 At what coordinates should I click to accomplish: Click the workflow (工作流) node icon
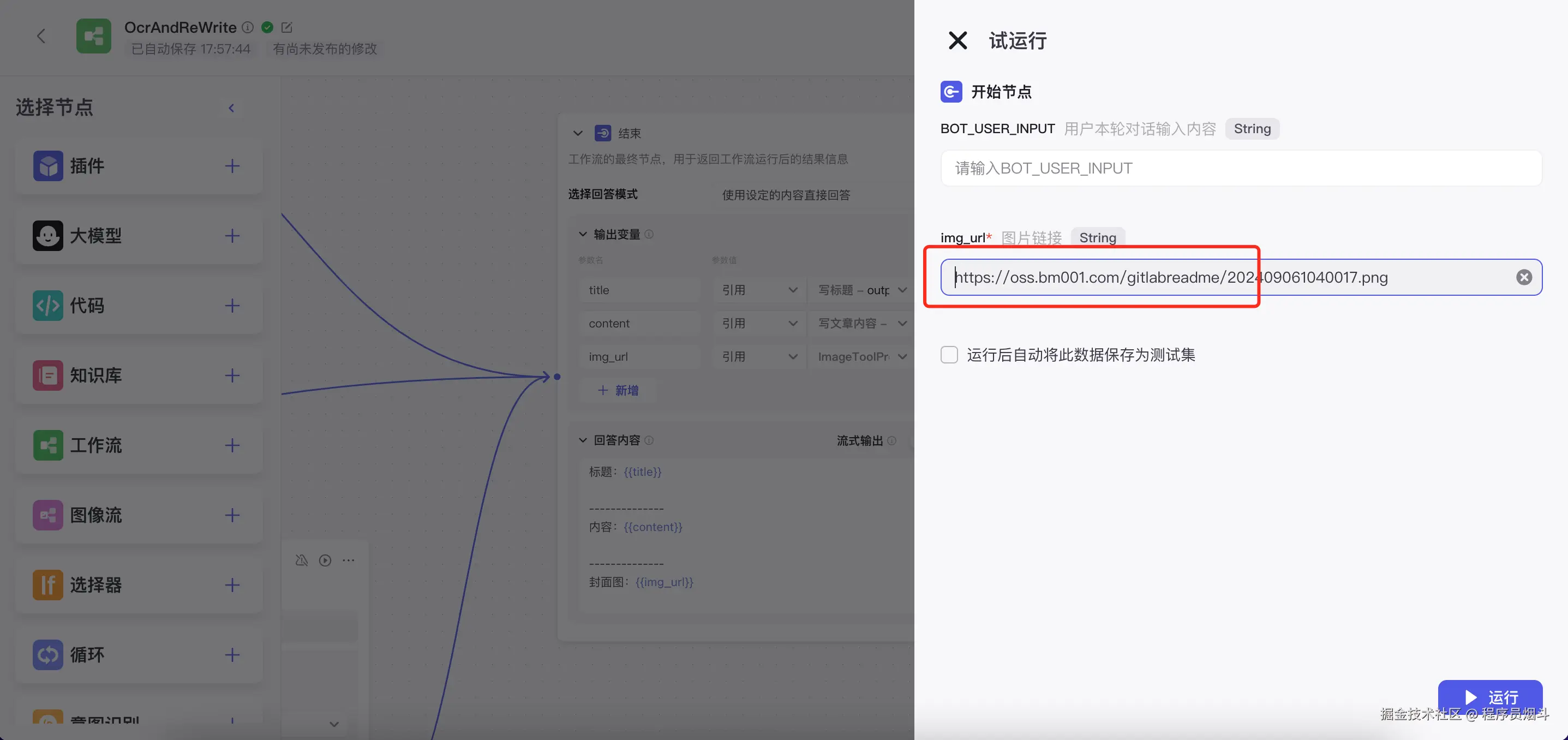pyautogui.click(x=48, y=445)
